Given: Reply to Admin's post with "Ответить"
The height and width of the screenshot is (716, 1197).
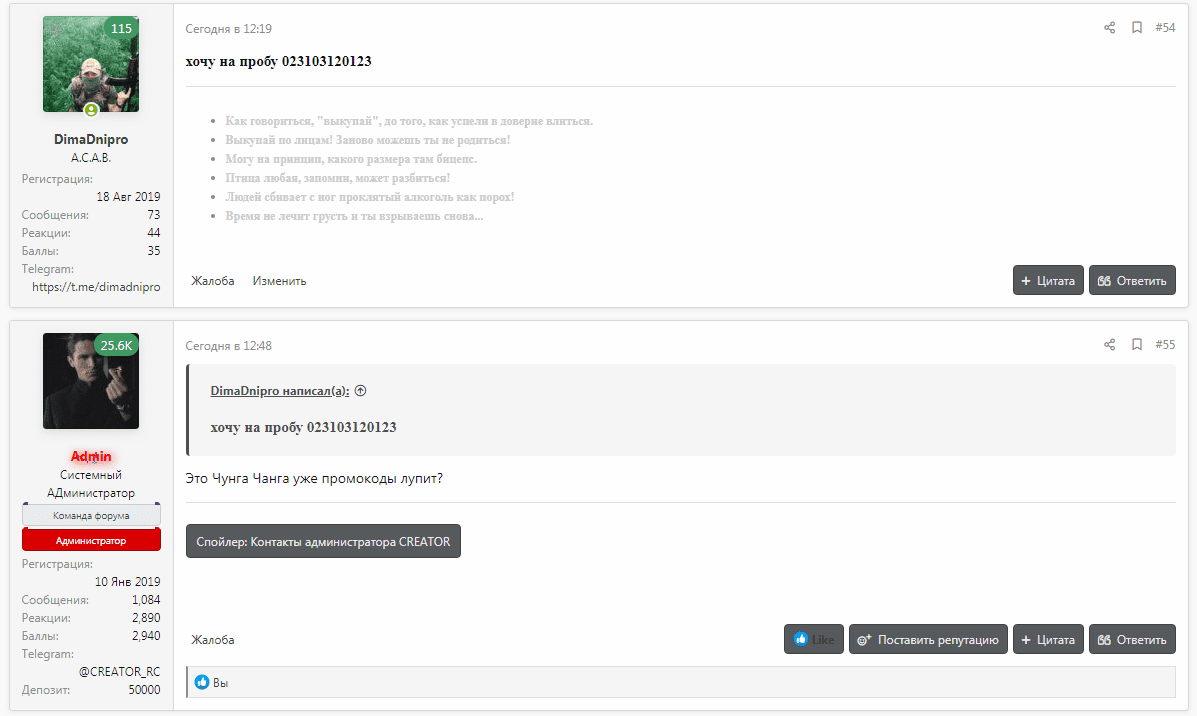Looking at the screenshot, I should (1132, 640).
